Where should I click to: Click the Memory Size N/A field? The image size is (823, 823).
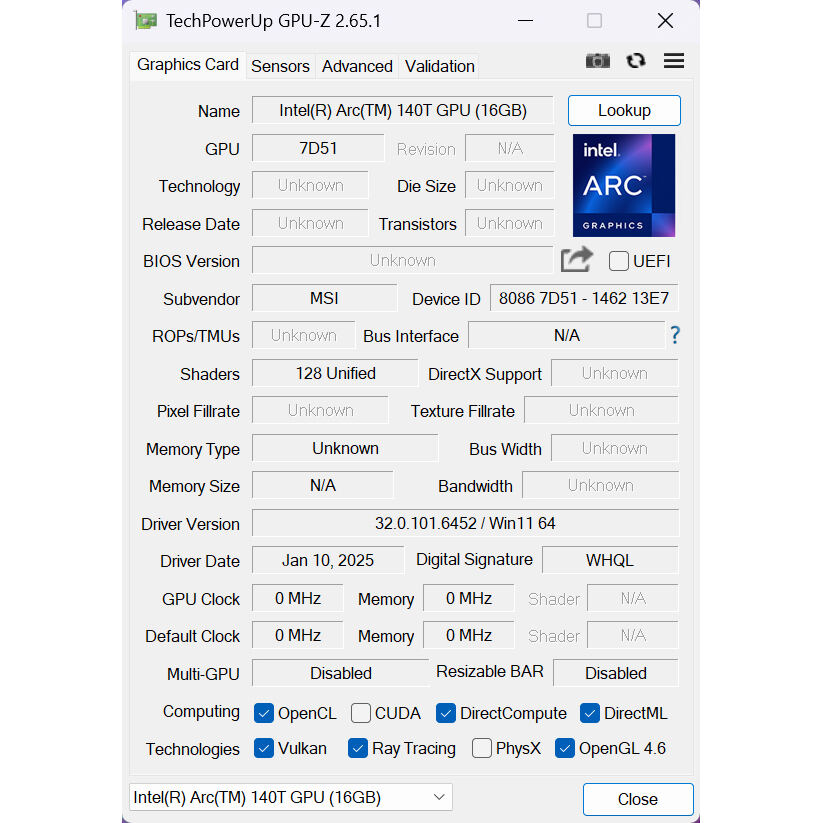[x=322, y=485]
